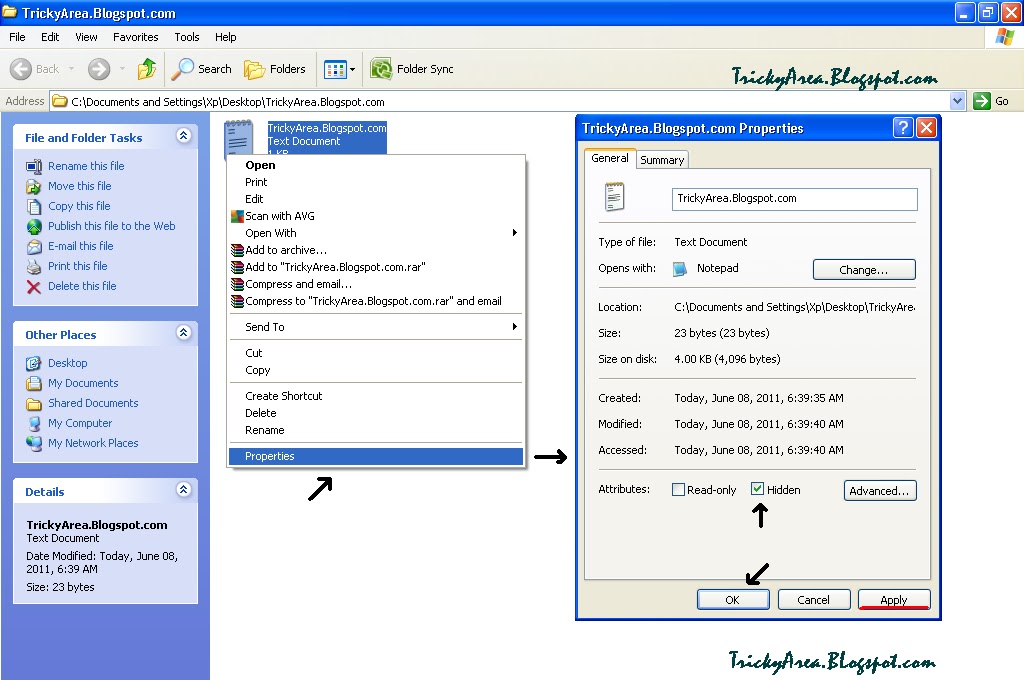Show the Folders pane
Screen dimensions: 1024x680
[x=274, y=69]
